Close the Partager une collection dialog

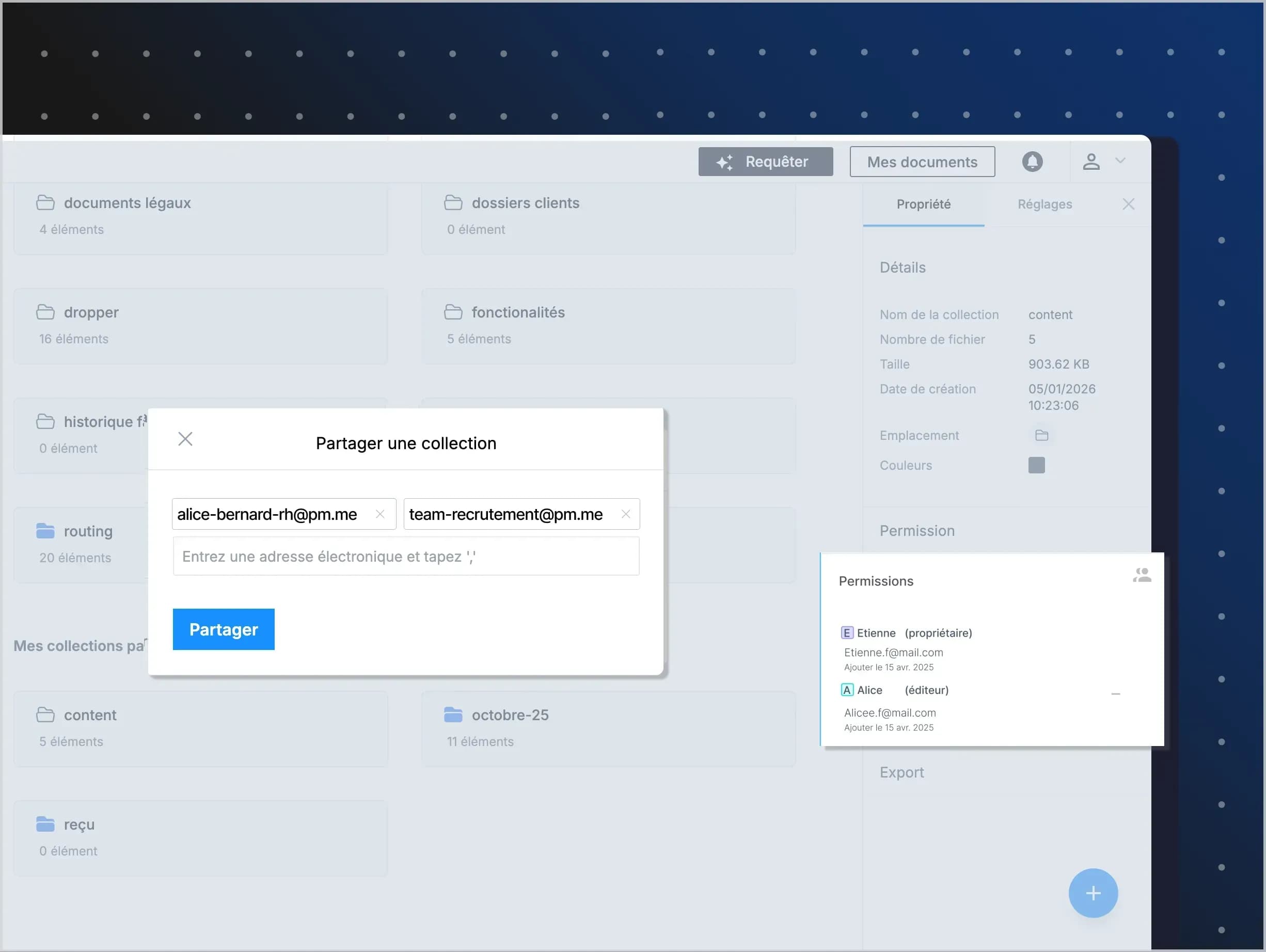(x=185, y=439)
